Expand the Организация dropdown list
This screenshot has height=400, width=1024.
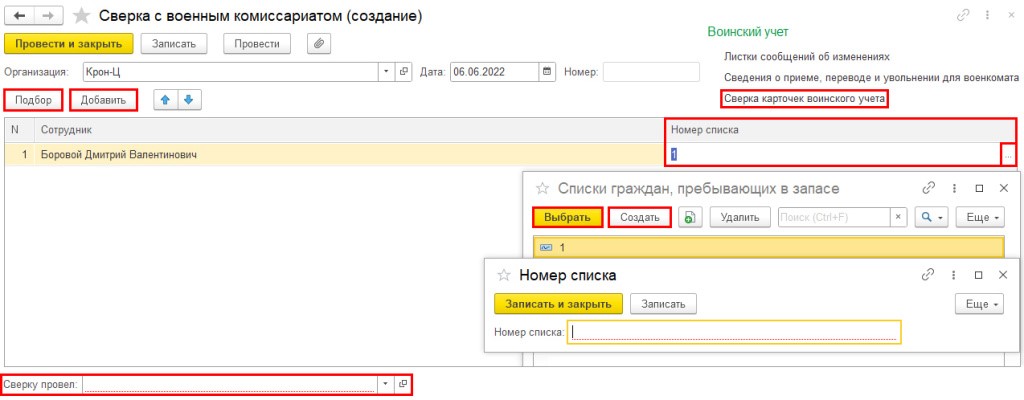click(x=387, y=72)
